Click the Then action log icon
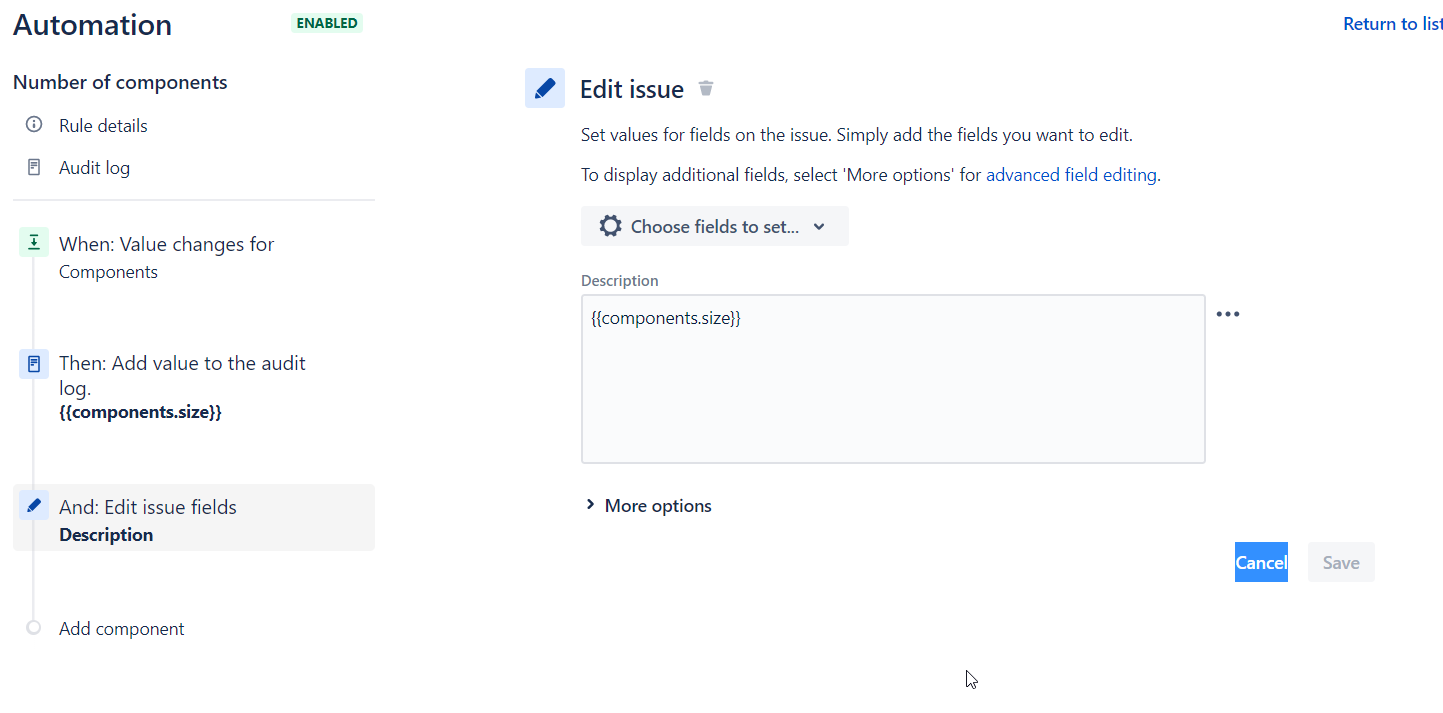The height and width of the screenshot is (713, 1443). click(33, 363)
